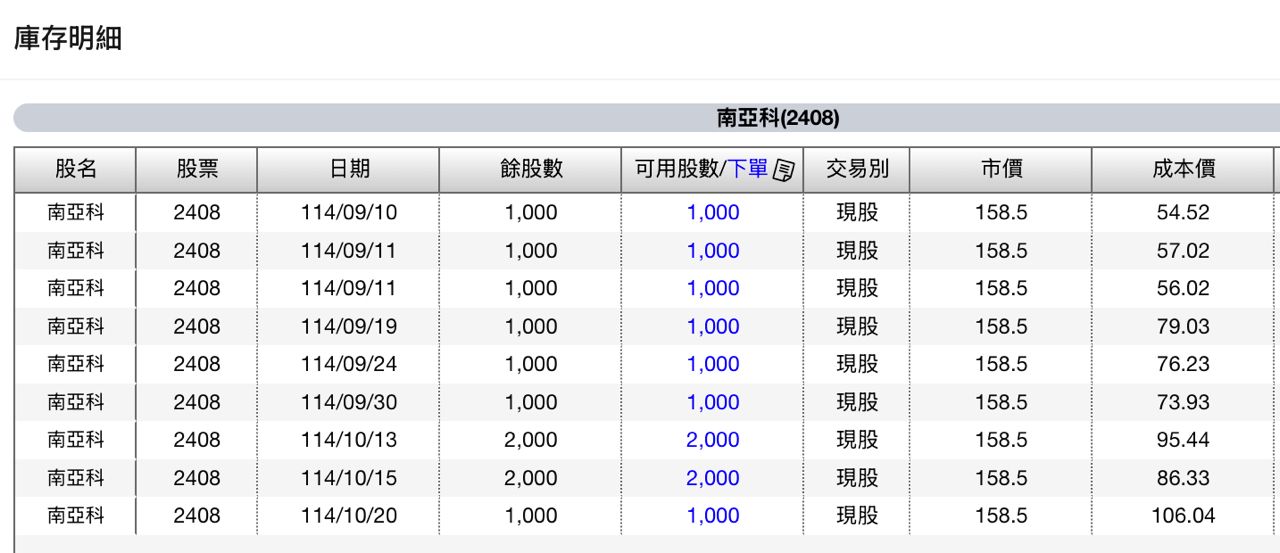Image resolution: width=1280 pixels, height=553 pixels.
Task: Click the 庫存明細 page title
Action: click(x=68, y=39)
